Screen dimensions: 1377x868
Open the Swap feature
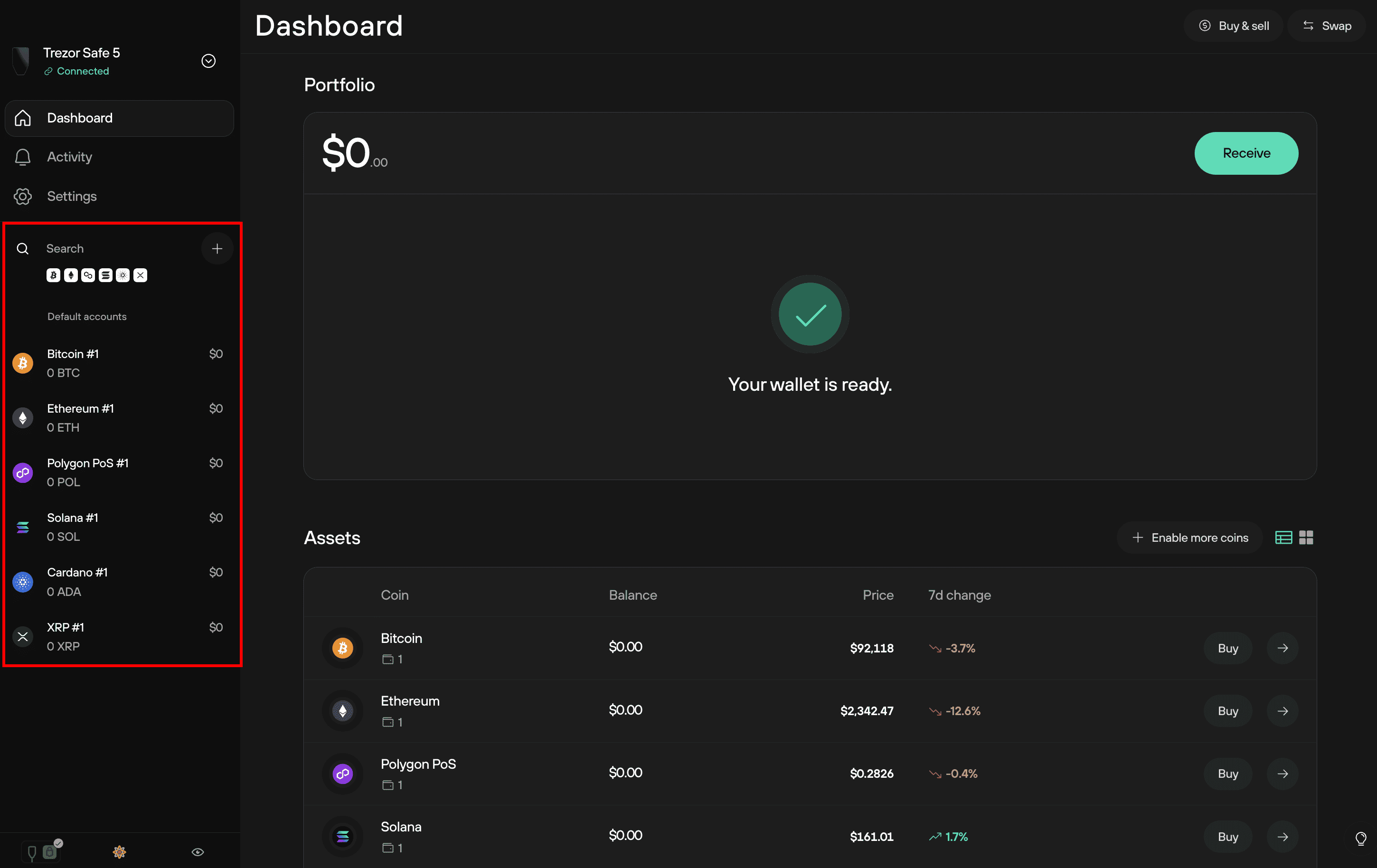coord(1327,26)
